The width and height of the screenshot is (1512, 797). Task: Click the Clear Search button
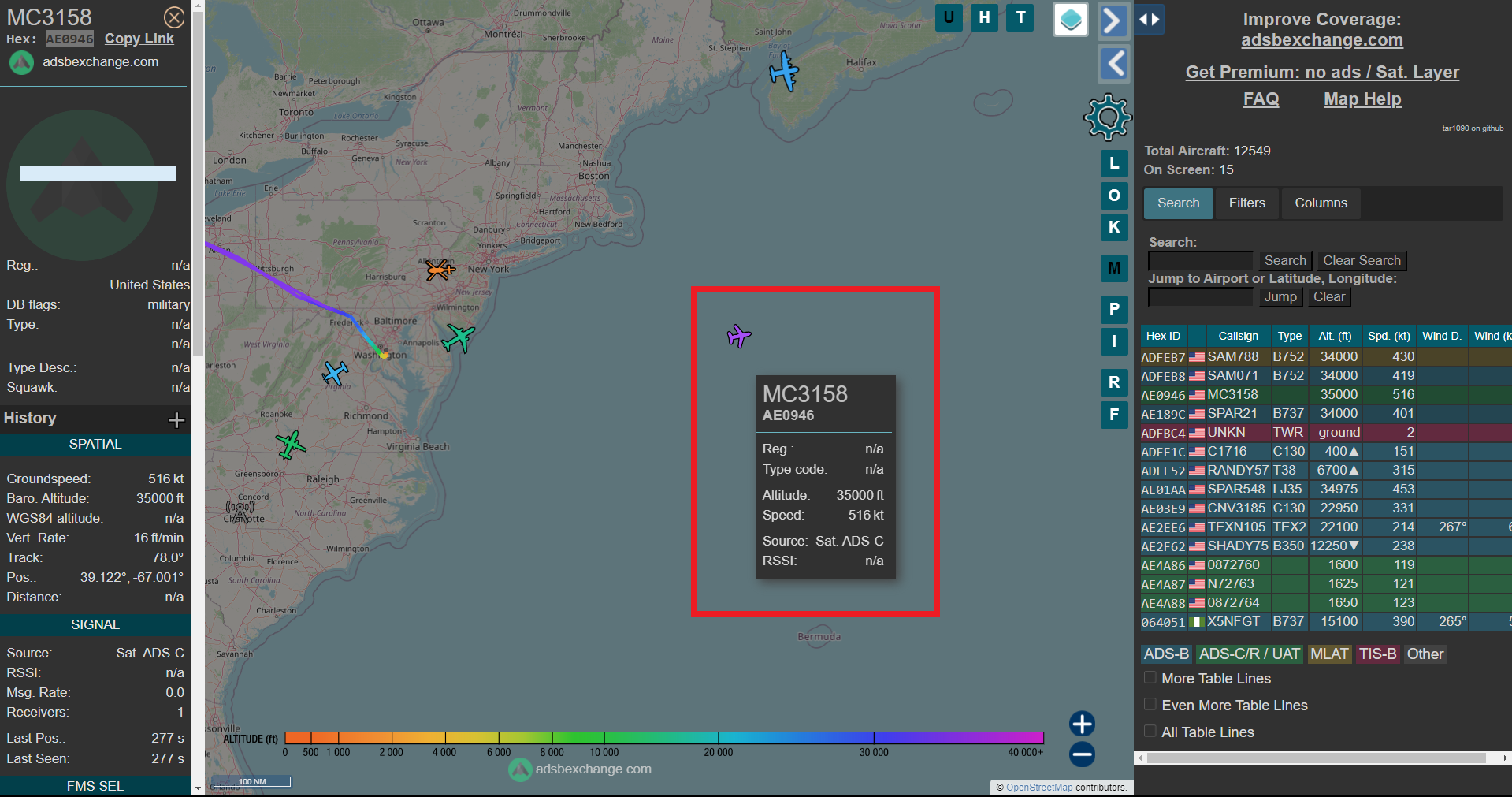pos(1362,261)
